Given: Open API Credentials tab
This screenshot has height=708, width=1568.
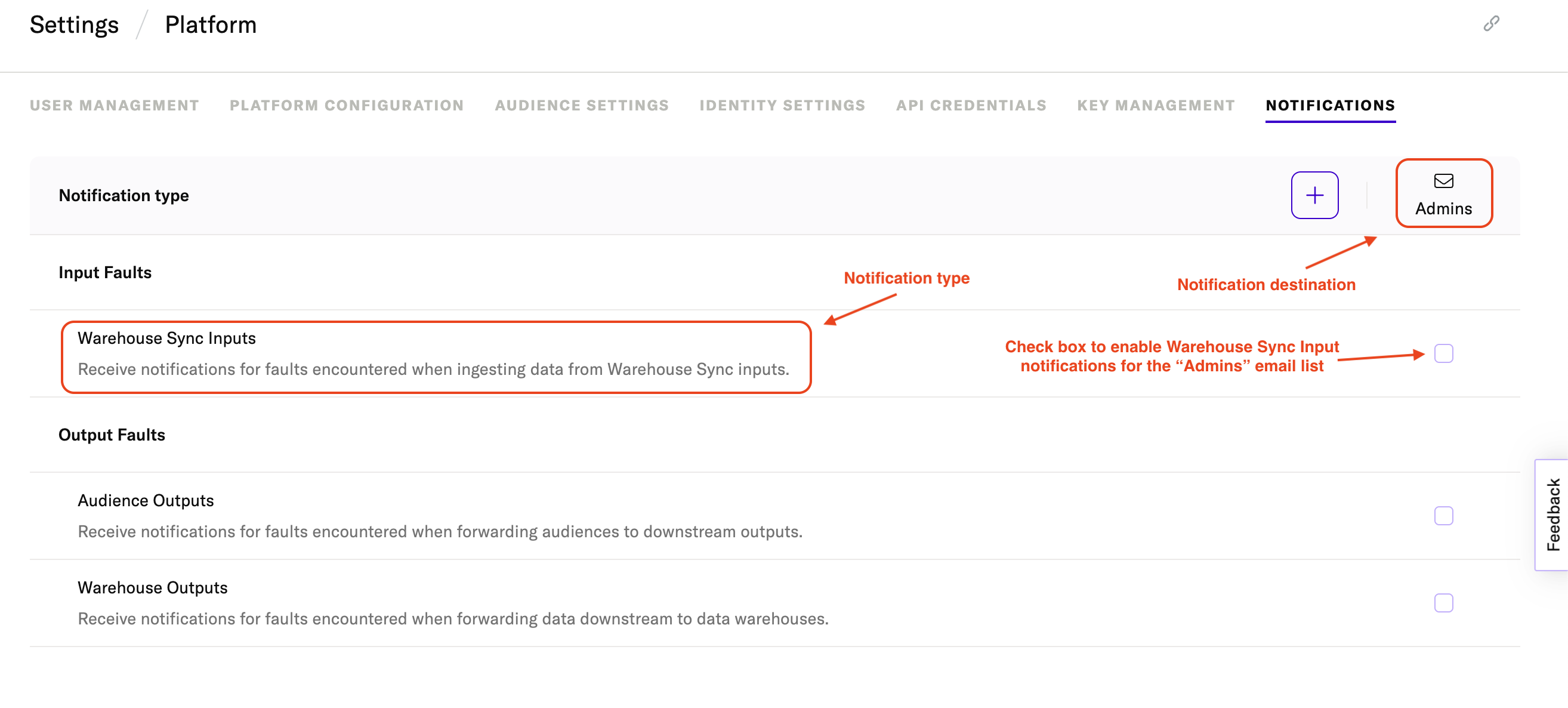Looking at the screenshot, I should [971, 105].
